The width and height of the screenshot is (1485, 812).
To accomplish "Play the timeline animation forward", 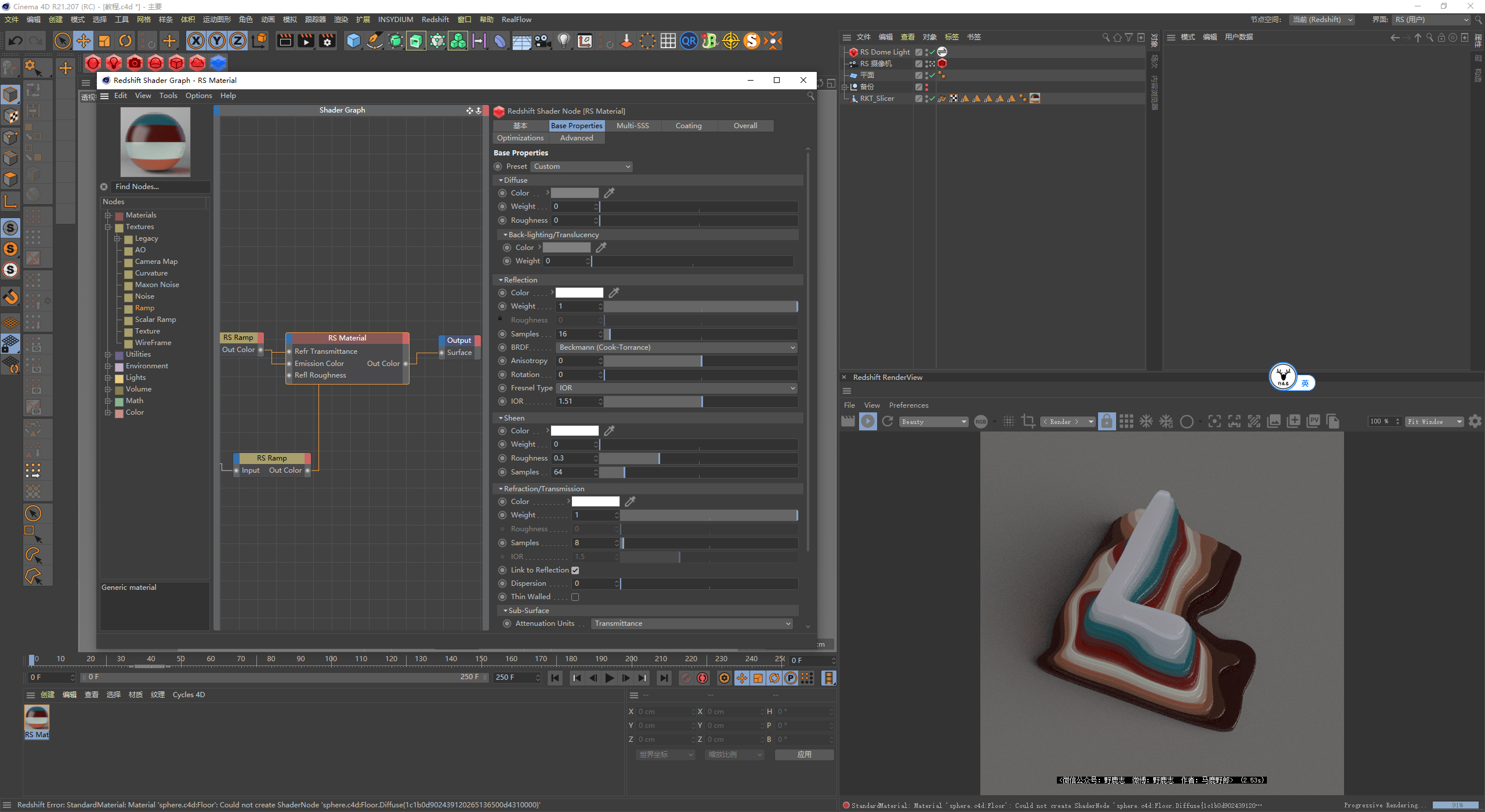I will click(x=609, y=678).
